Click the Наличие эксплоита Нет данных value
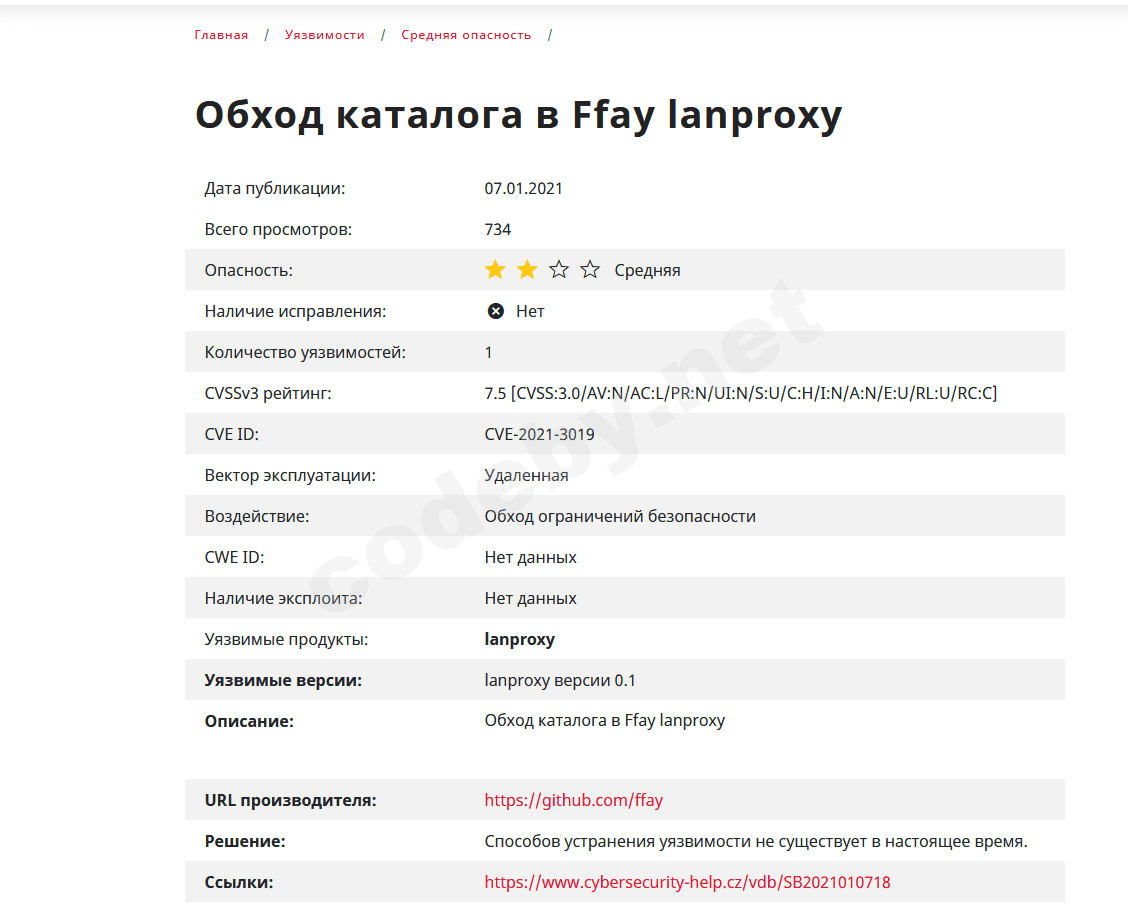Screen dimensions: 1128x910 [530, 599]
